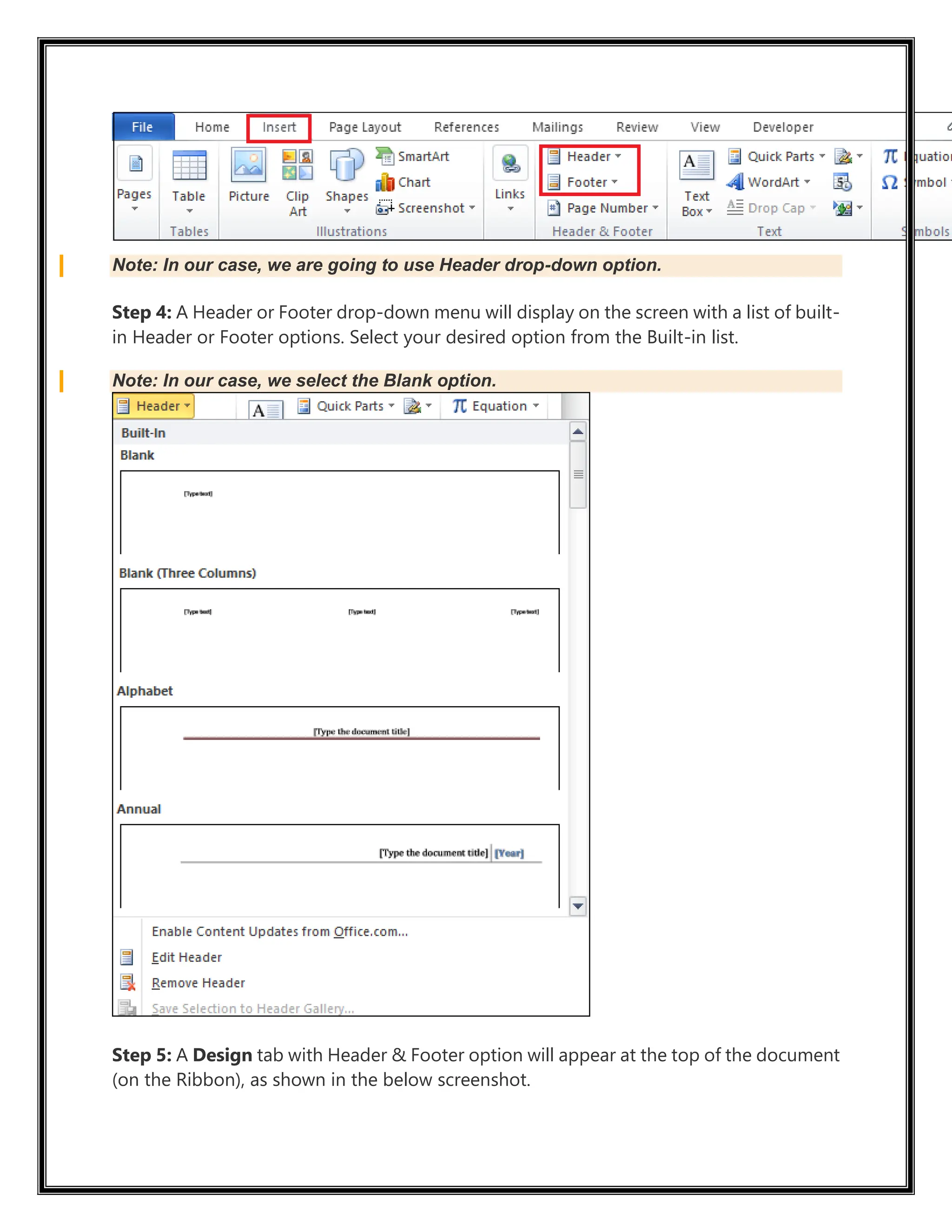Expand the Table dropdown arrow
The width and height of the screenshot is (952, 1232).
(x=190, y=212)
